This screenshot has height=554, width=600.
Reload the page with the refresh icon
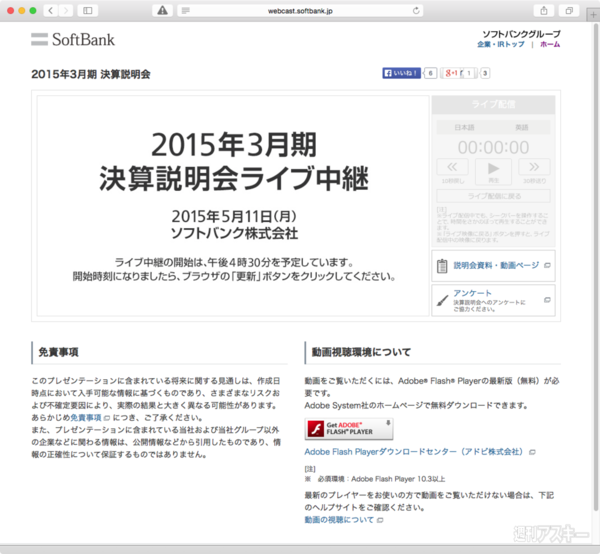coord(416,11)
